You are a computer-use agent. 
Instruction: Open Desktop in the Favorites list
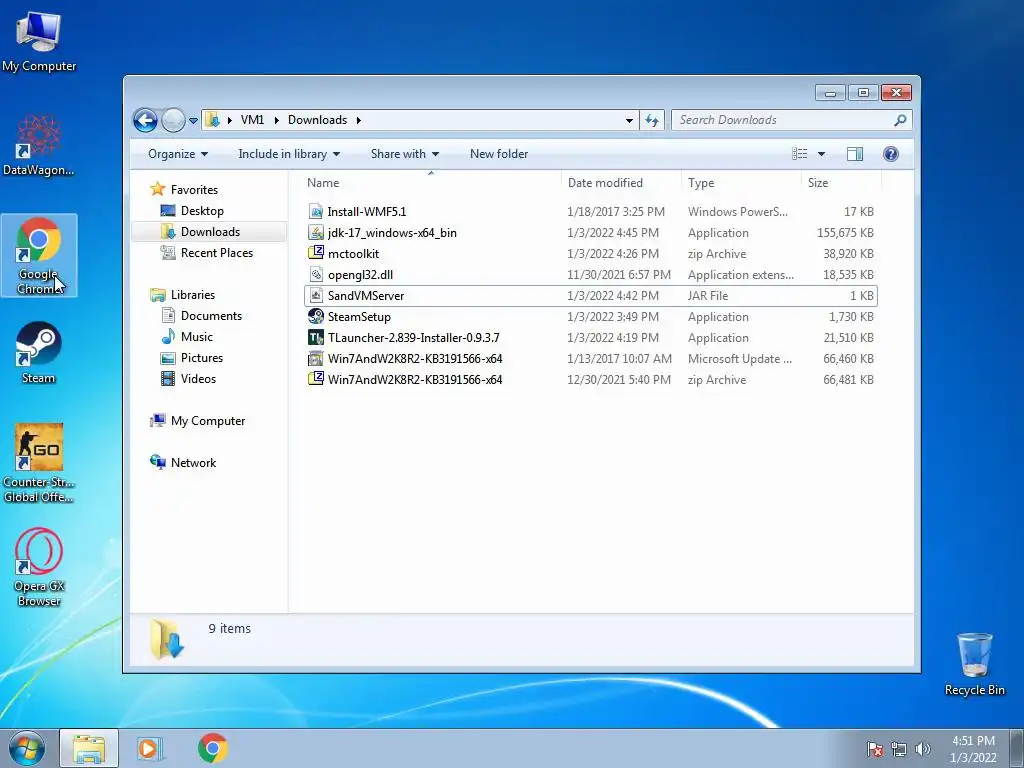(x=202, y=211)
